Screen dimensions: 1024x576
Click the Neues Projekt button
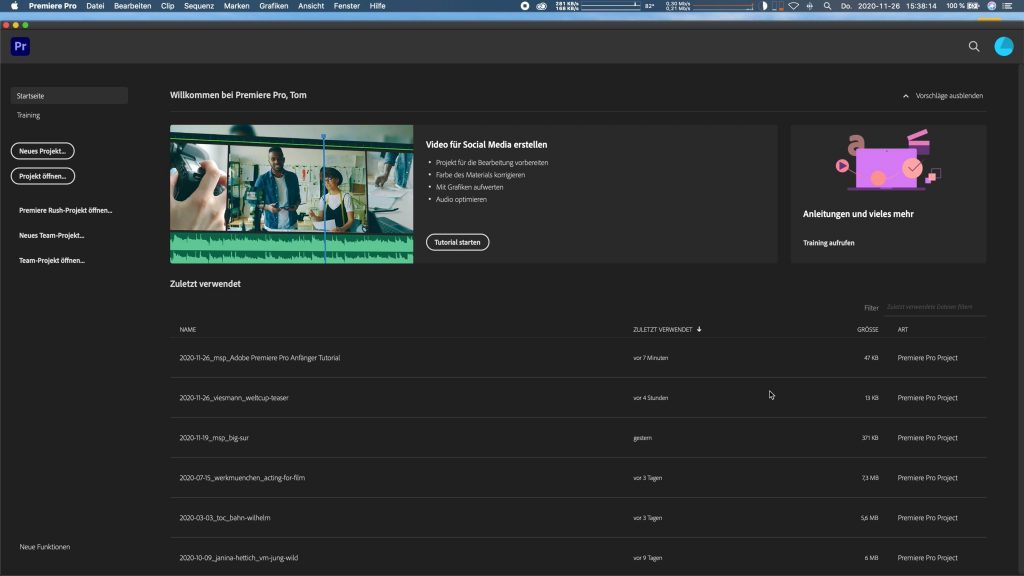(x=42, y=150)
